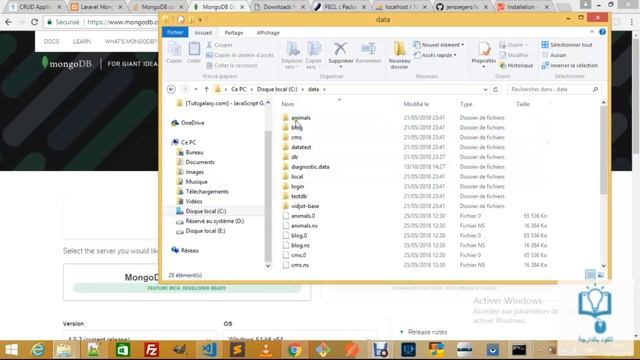
Task: Go back with Explorer back arrow
Action: (171, 89)
